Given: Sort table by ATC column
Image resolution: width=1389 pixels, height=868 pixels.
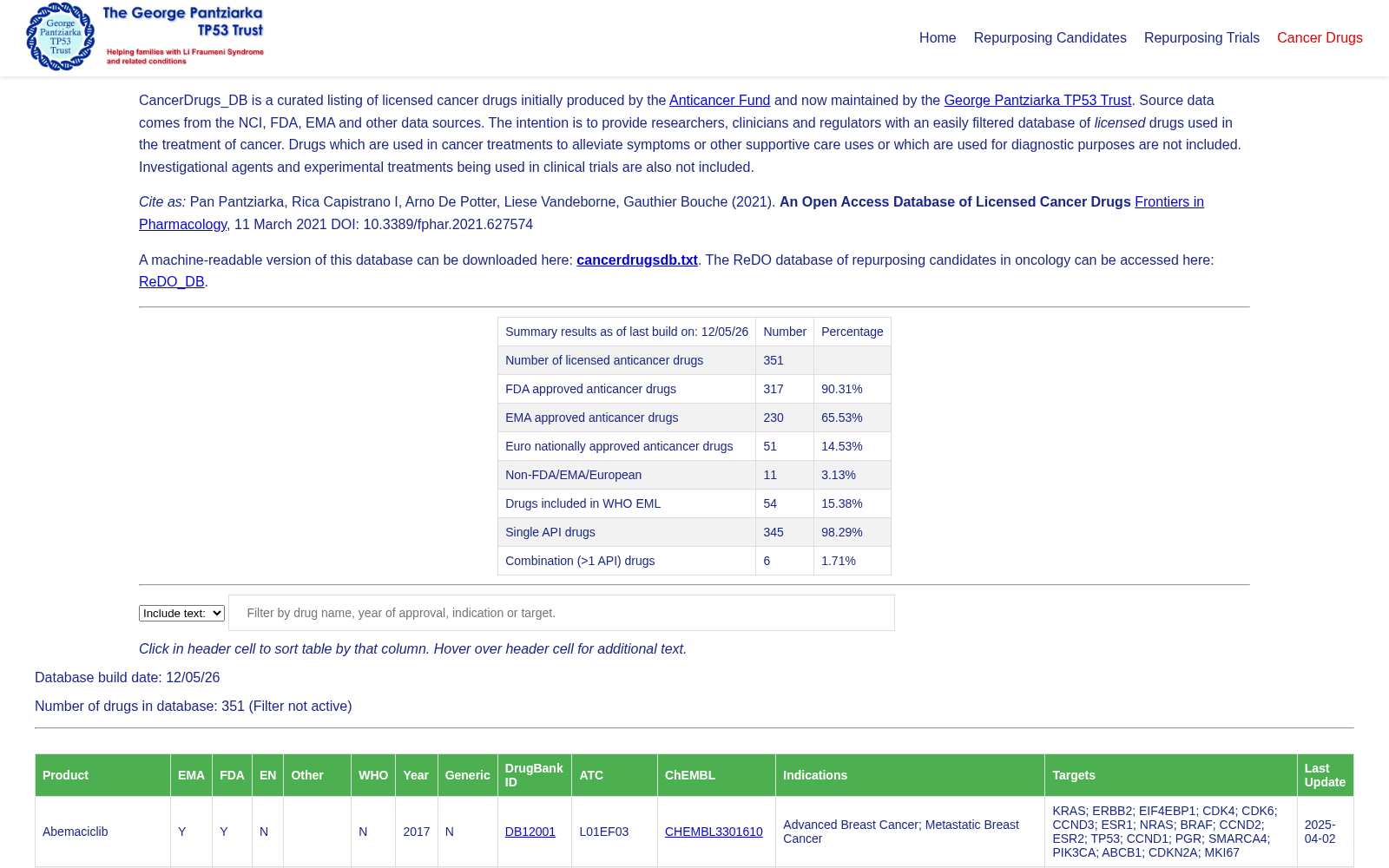Looking at the screenshot, I should (615, 775).
